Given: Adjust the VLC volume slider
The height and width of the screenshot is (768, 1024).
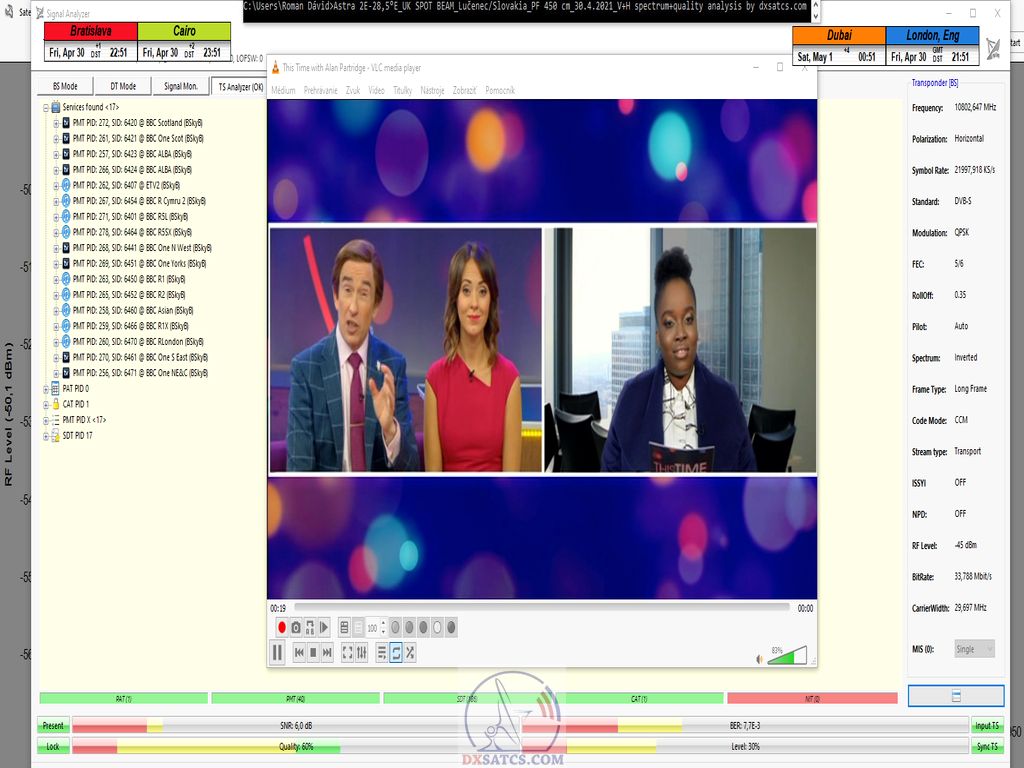Looking at the screenshot, I should click(x=788, y=656).
